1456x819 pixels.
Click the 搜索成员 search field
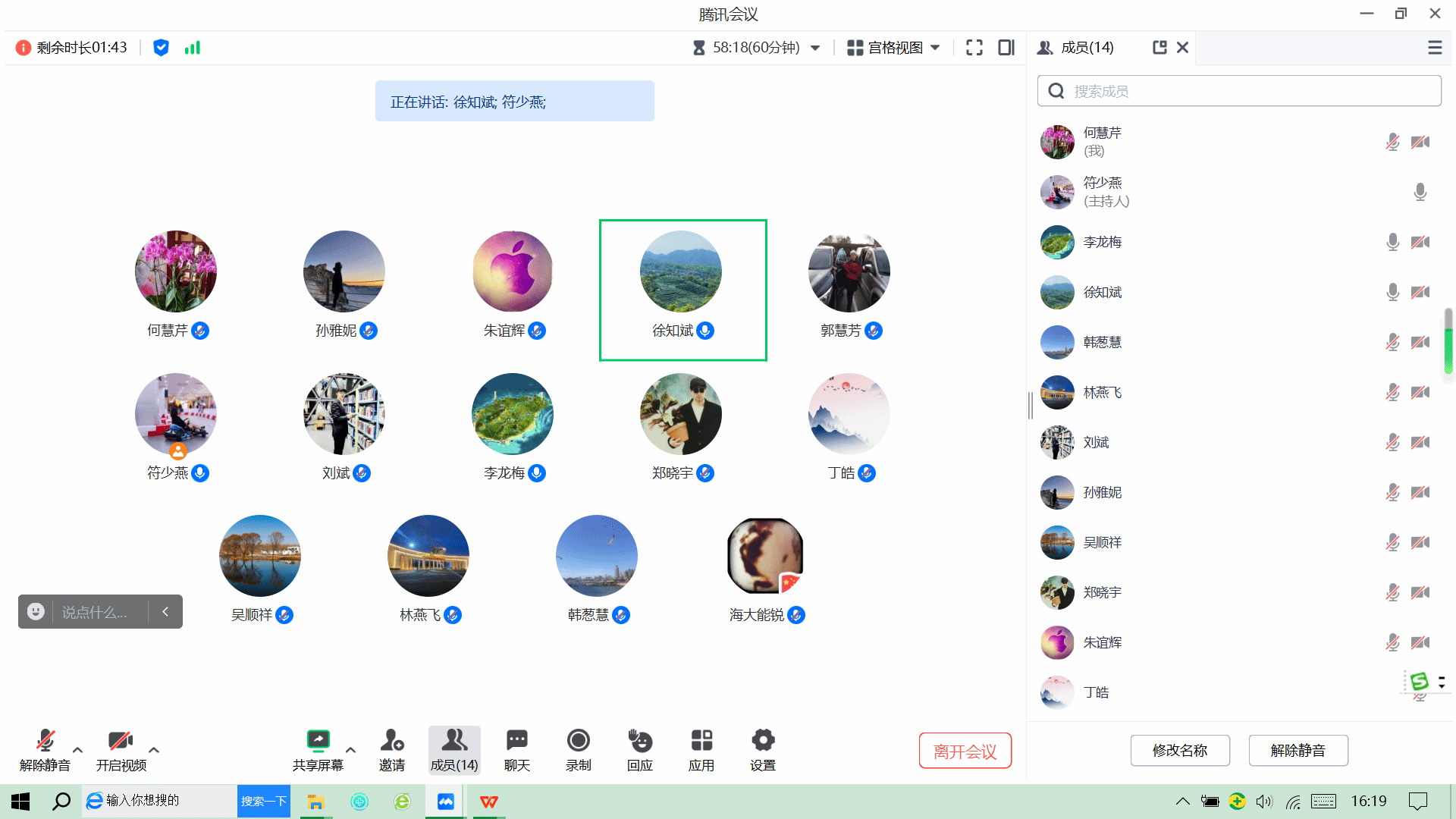(x=1239, y=91)
